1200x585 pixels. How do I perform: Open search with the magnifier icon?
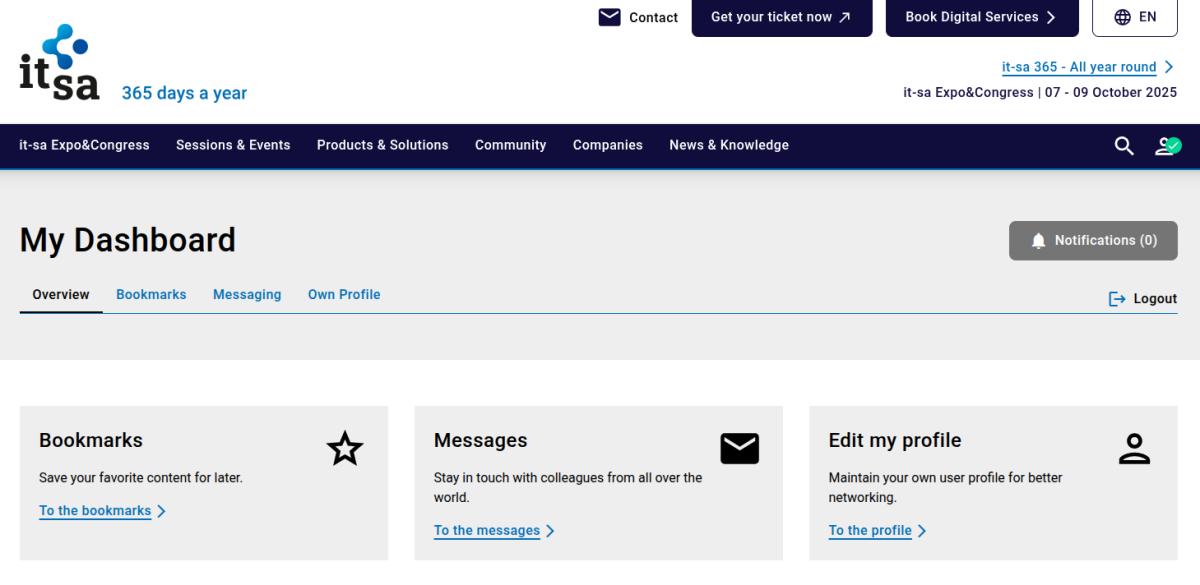pyautogui.click(x=1124, y=146)
